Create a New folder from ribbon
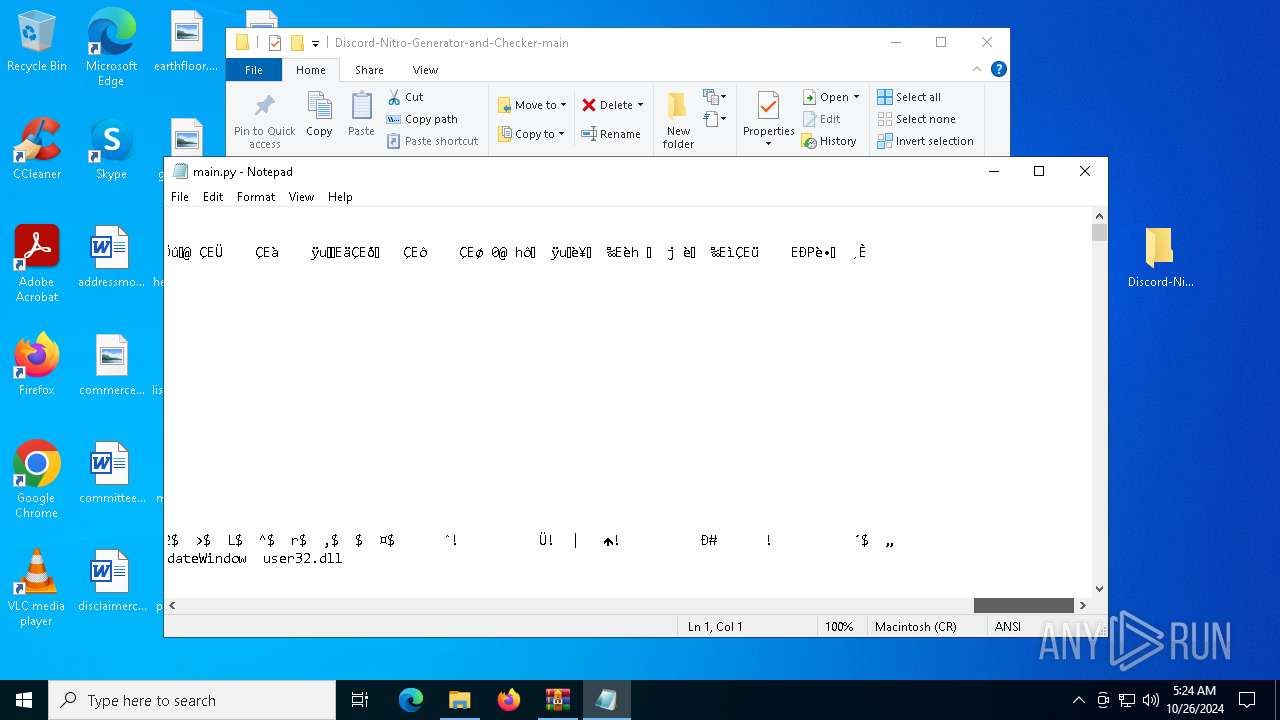The width and height of the screenshot is (1280, 720). 678,120
